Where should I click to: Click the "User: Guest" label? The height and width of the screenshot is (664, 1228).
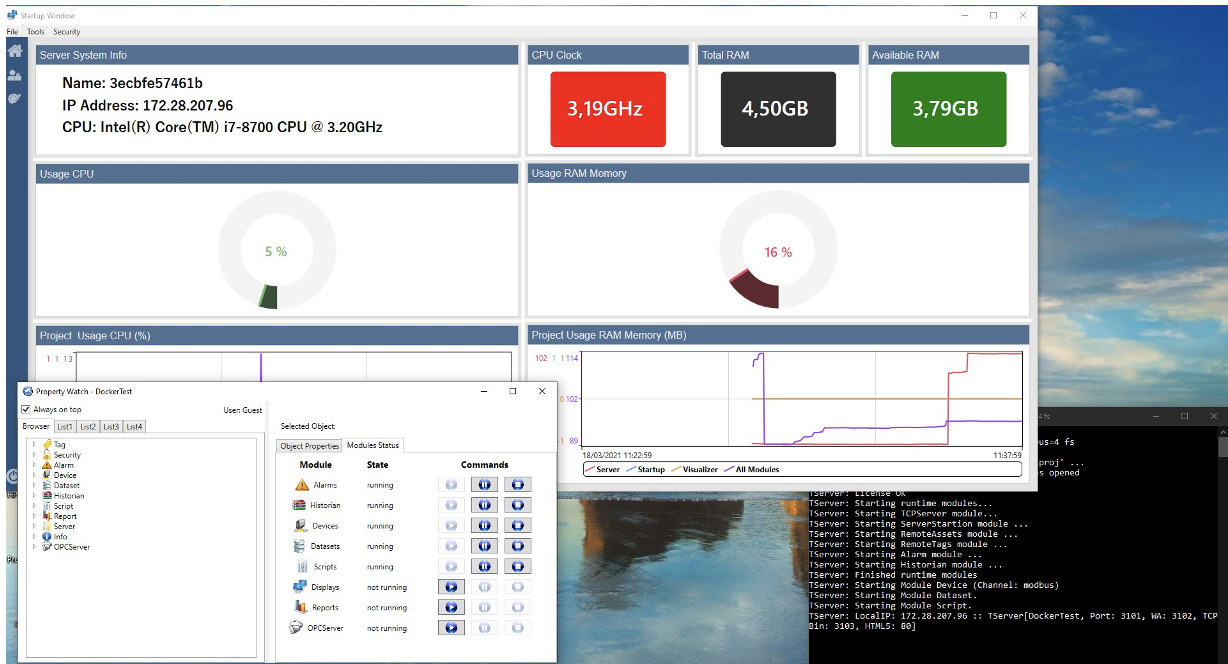coord(243,410)
